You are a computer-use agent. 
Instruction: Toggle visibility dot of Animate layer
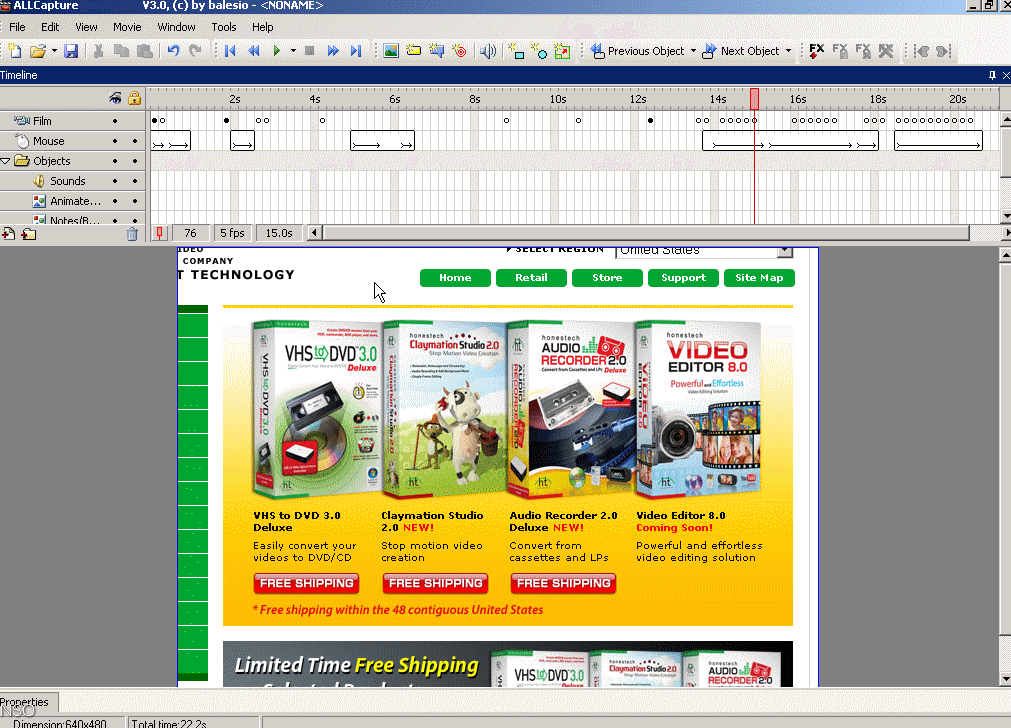click(115, 201)
